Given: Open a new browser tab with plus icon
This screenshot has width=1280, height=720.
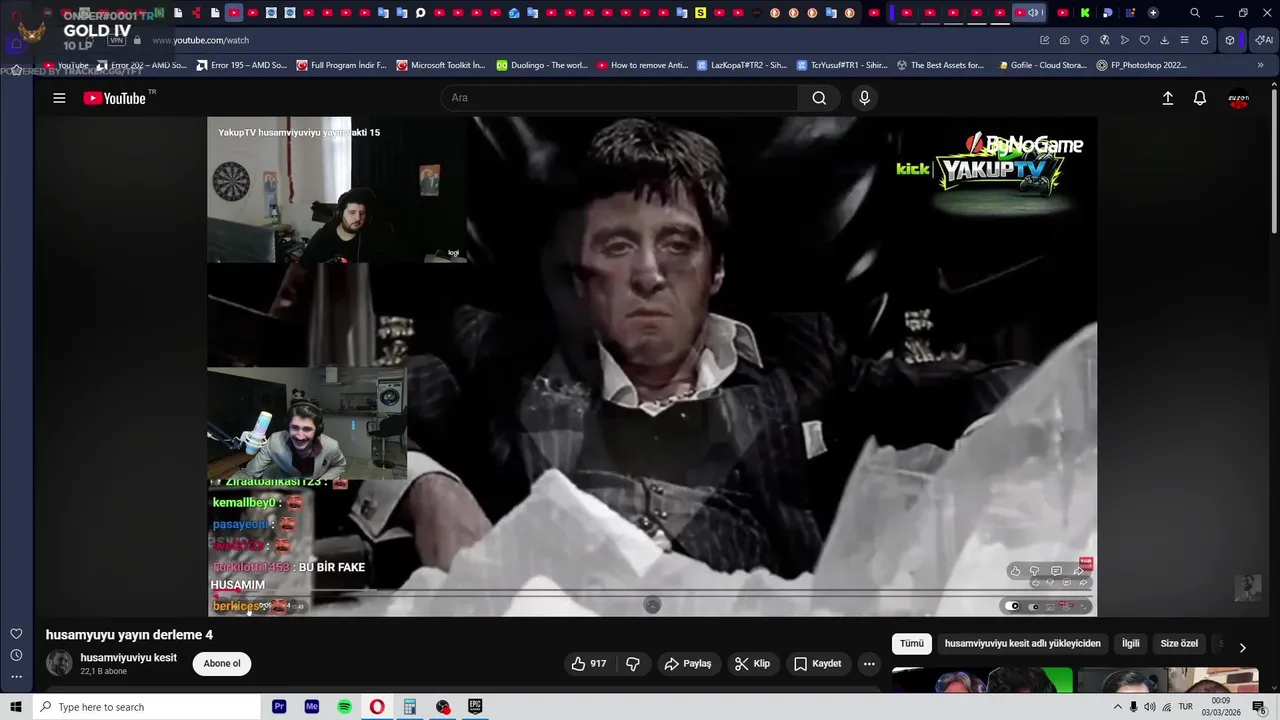Looking at the screenshot, I should [1153, 13].
